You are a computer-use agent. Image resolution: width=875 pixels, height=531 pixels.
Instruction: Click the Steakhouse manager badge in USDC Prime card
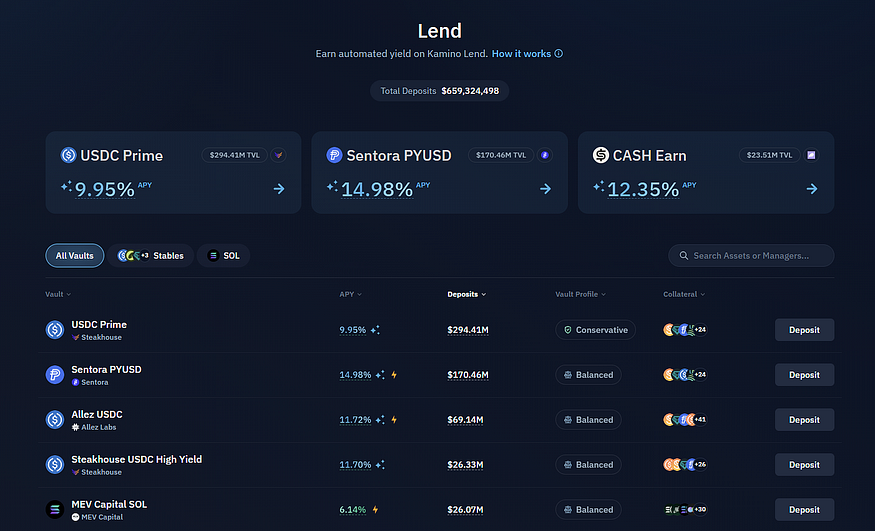point(278,155)
